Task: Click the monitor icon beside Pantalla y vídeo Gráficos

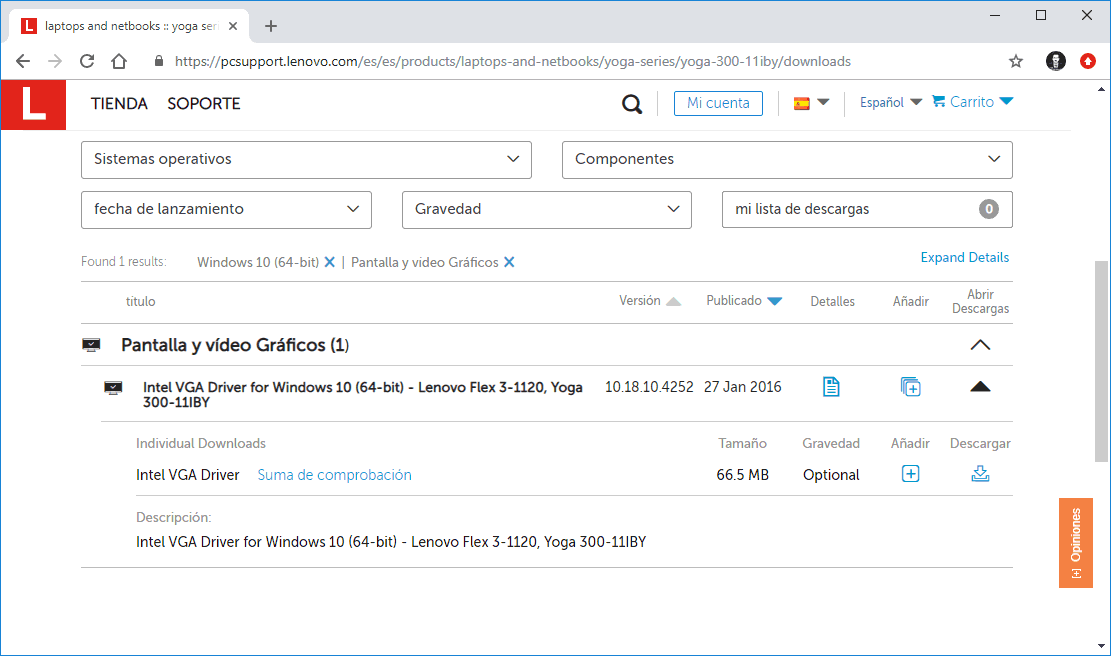Action: click(91, 345)
